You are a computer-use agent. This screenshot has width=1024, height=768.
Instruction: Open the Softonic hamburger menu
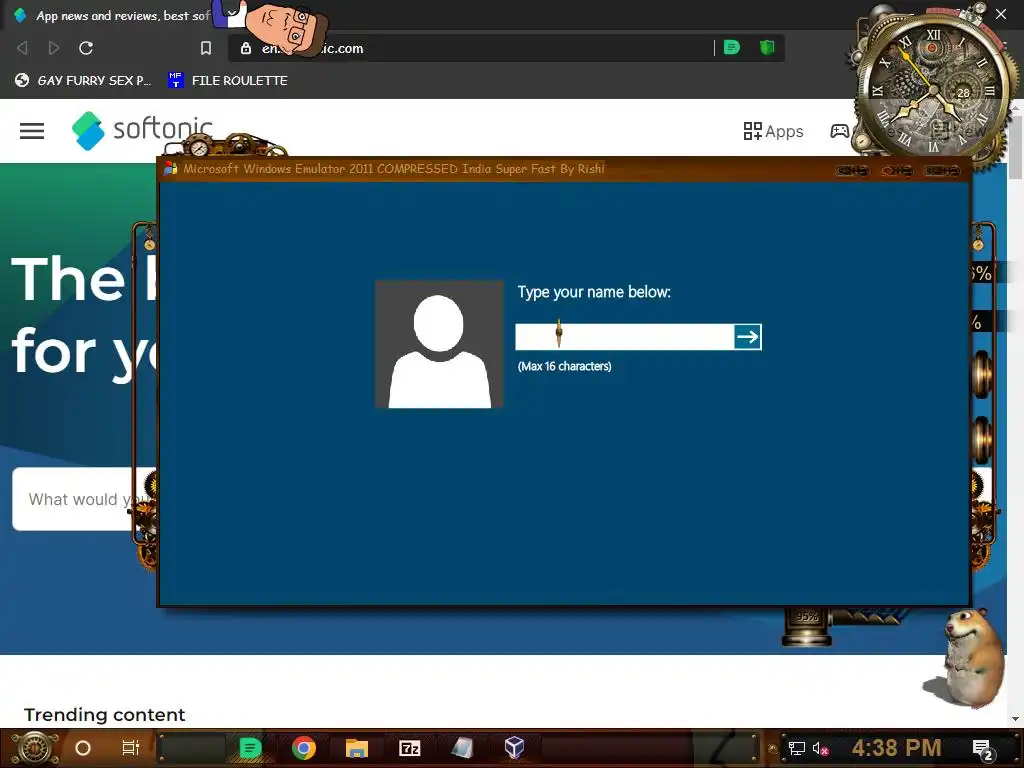click(32, 131)
